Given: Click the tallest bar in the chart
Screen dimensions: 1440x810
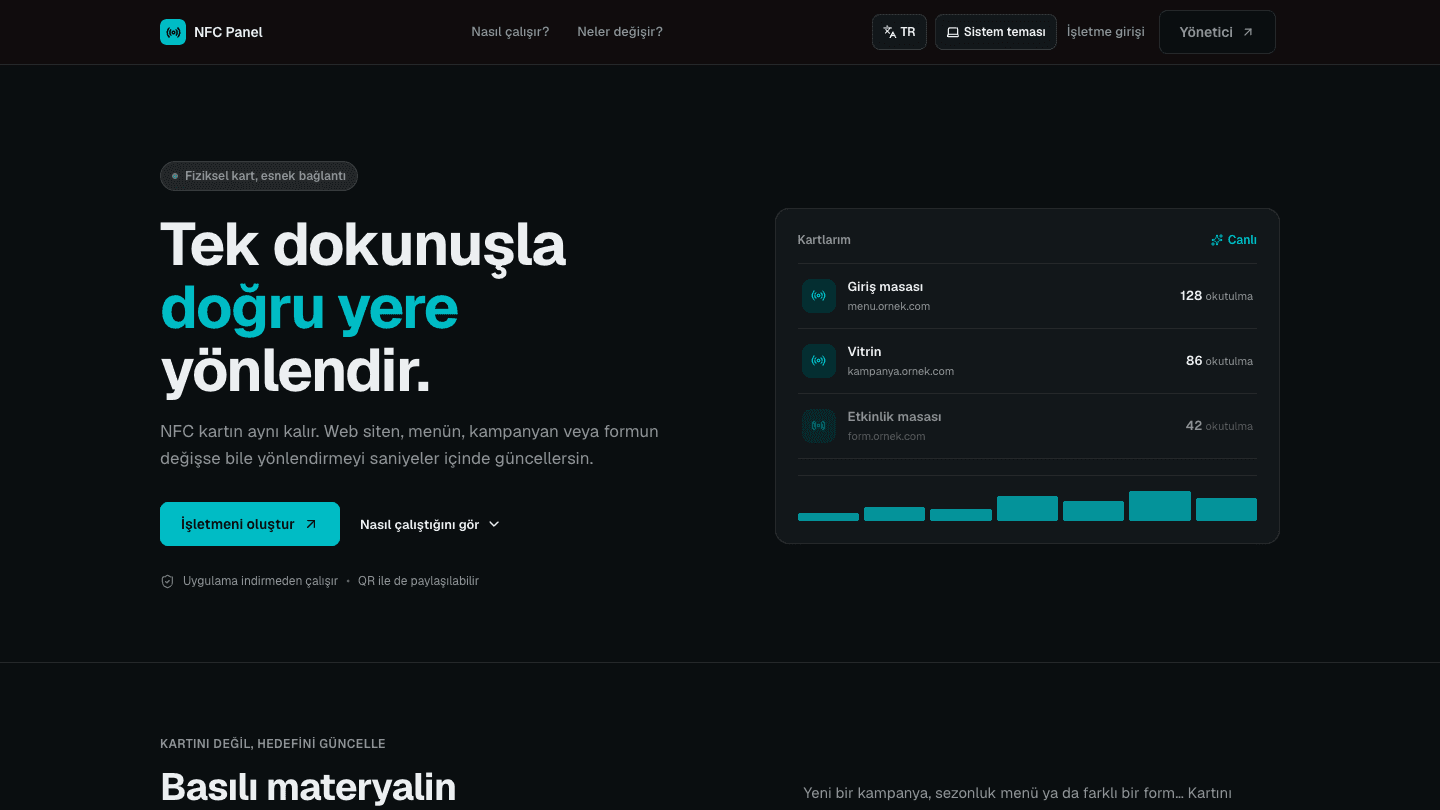Looking at the screenshot, I should (x=1160, y=506).
